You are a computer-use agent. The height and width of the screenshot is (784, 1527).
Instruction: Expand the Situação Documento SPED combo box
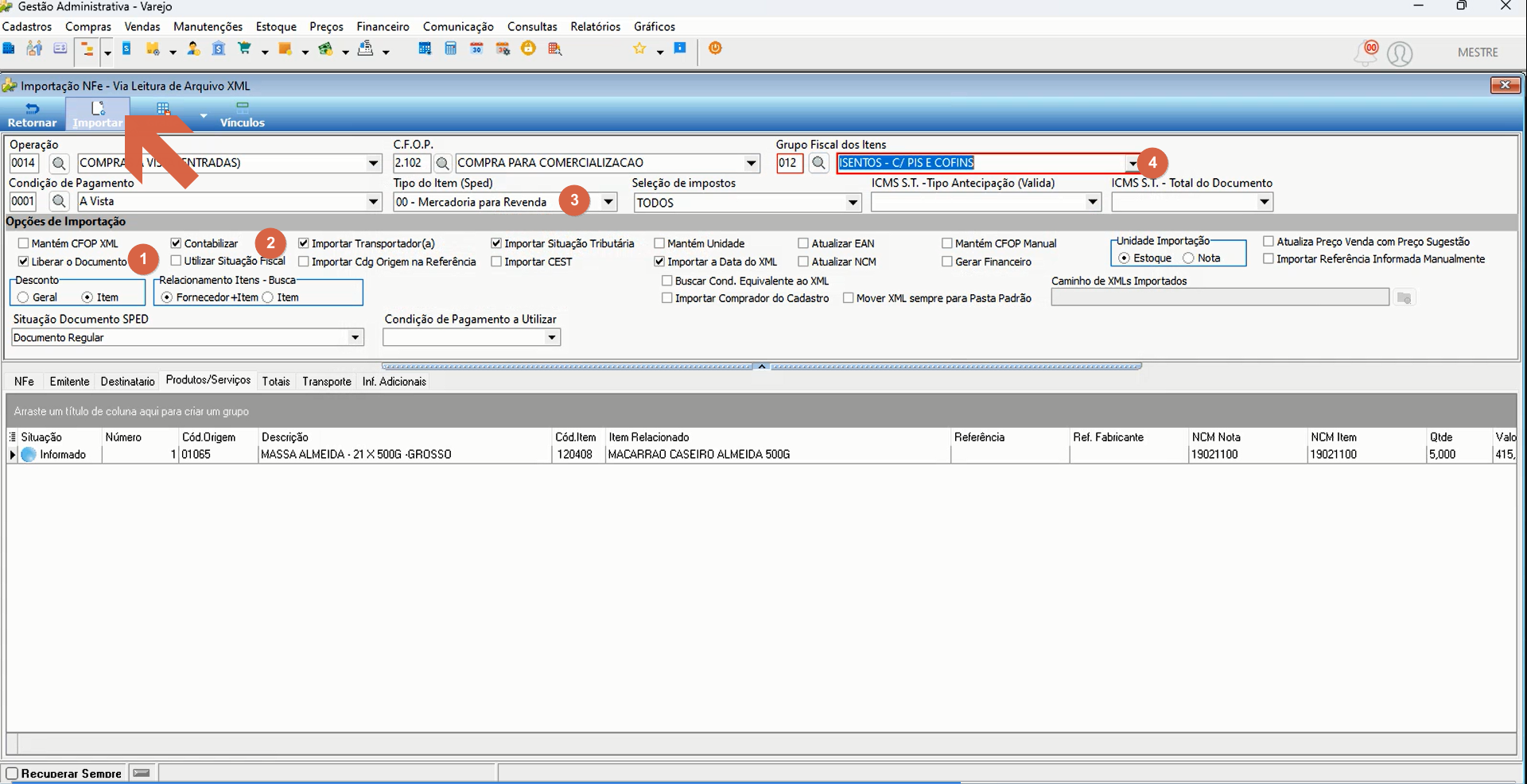click(x=356, y=338)
